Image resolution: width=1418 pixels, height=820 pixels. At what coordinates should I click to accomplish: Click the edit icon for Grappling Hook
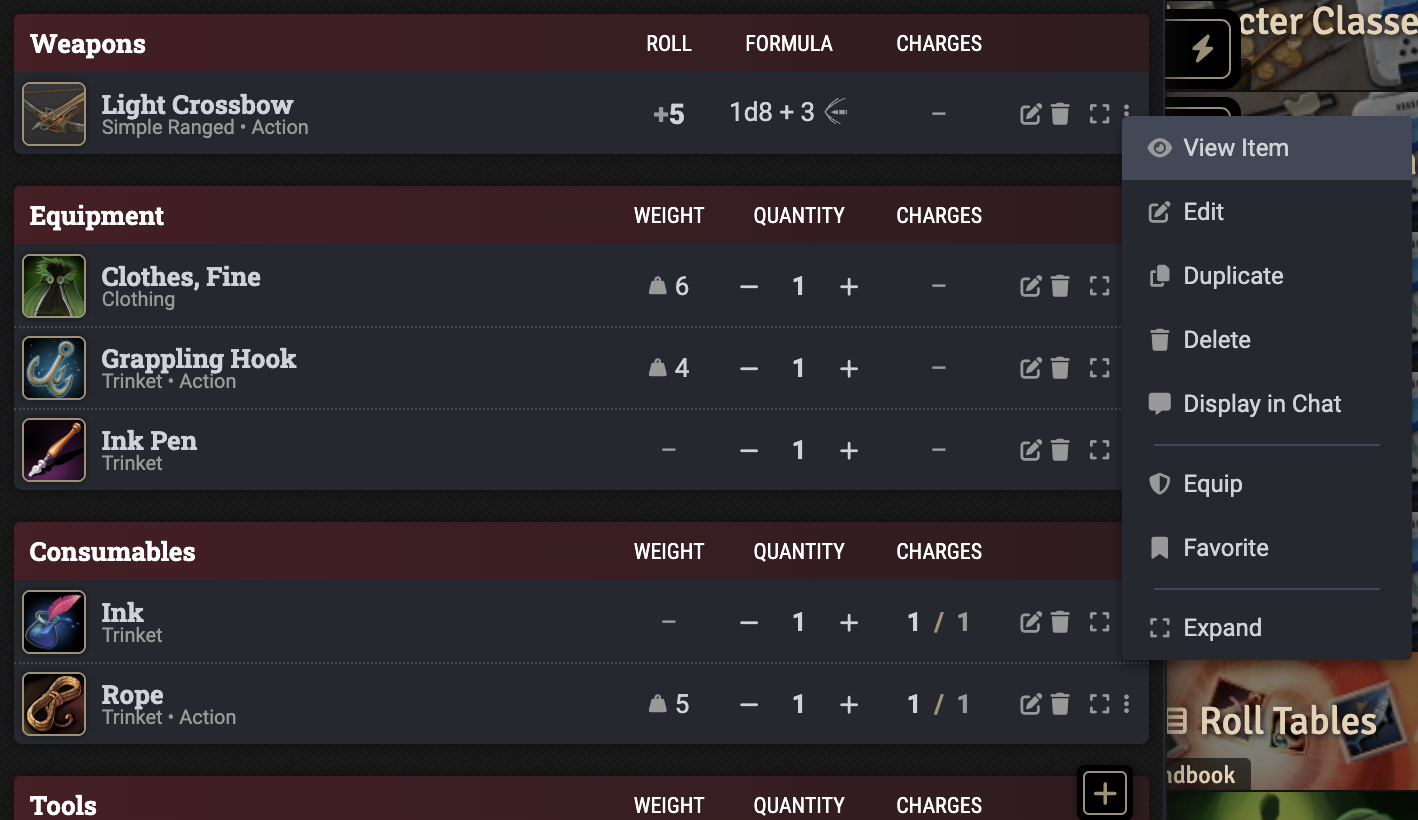(x=1030, y=368)
